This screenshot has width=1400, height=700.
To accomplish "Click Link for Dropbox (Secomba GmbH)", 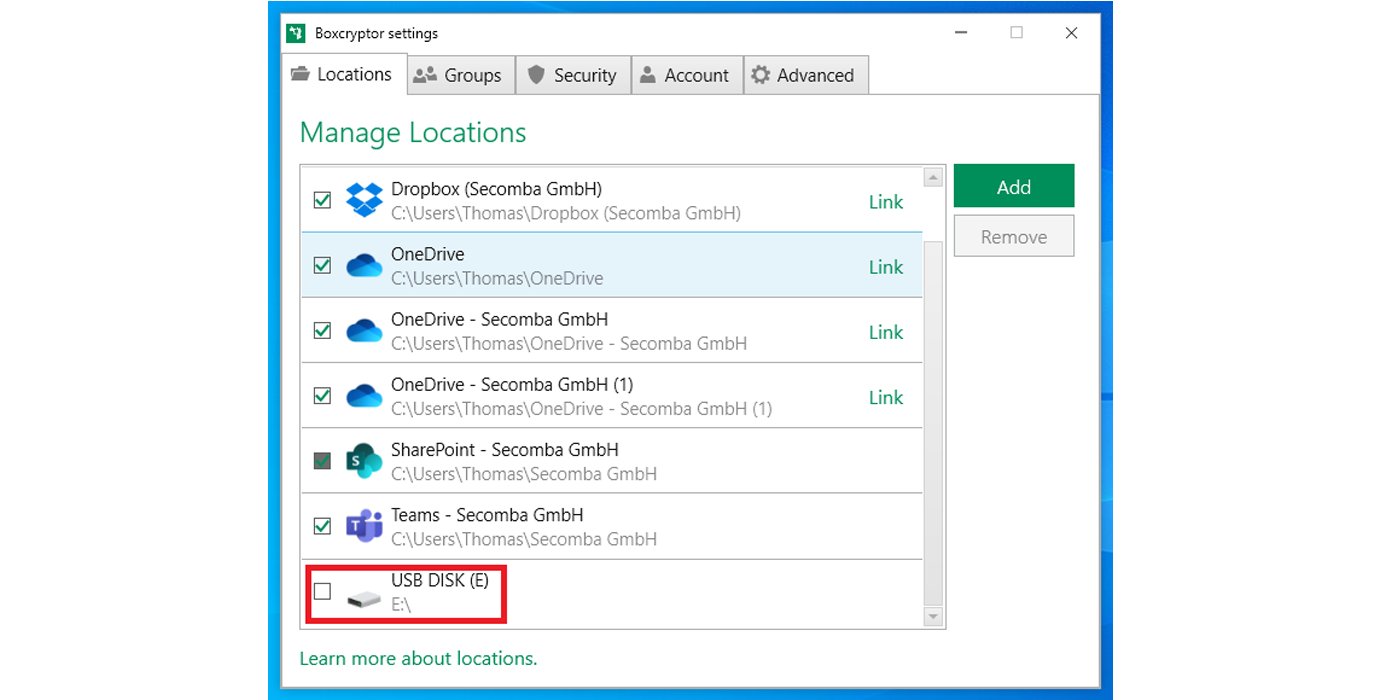I will pos(885,202).
